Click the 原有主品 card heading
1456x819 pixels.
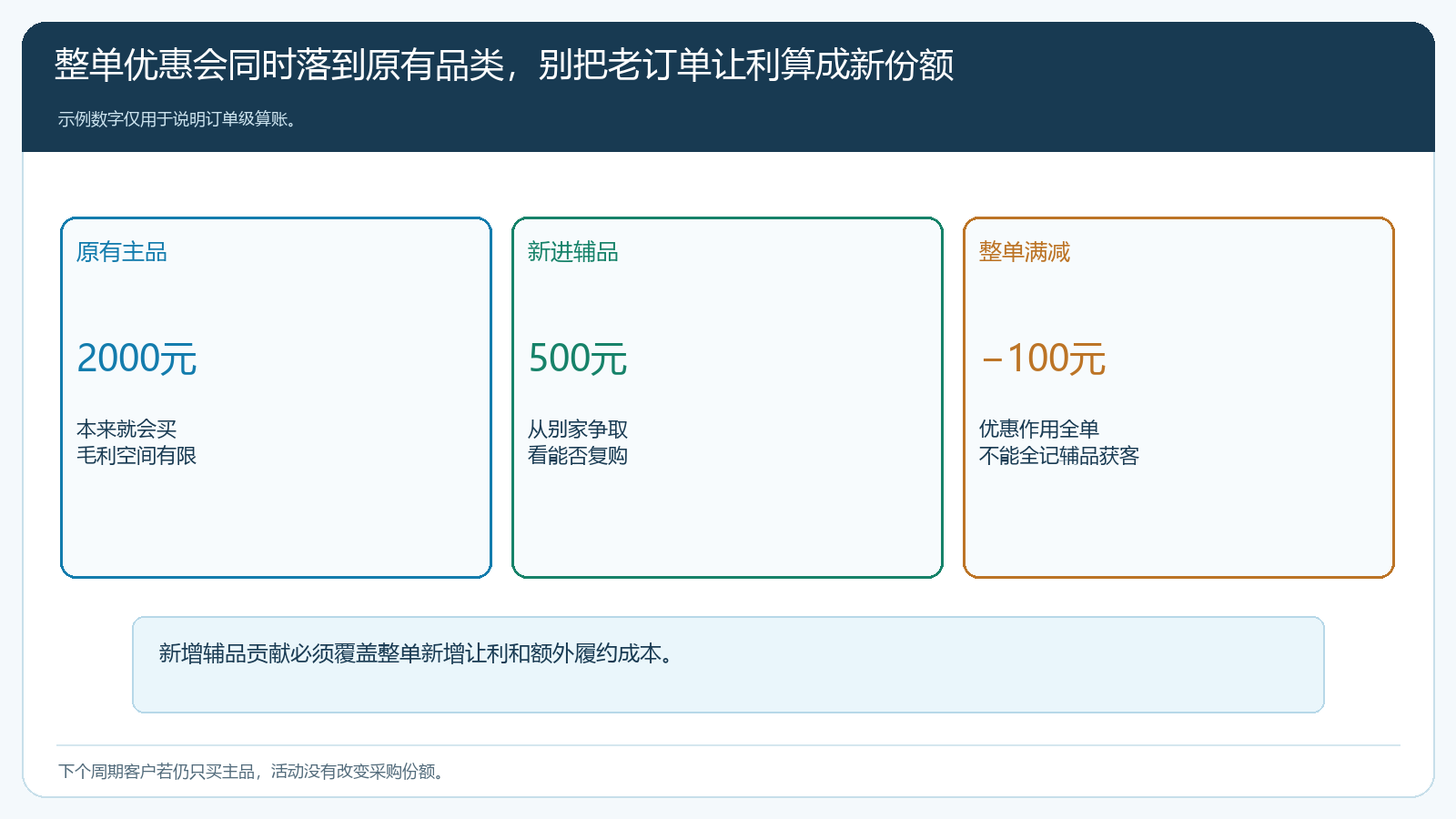(x=122, y=252)
